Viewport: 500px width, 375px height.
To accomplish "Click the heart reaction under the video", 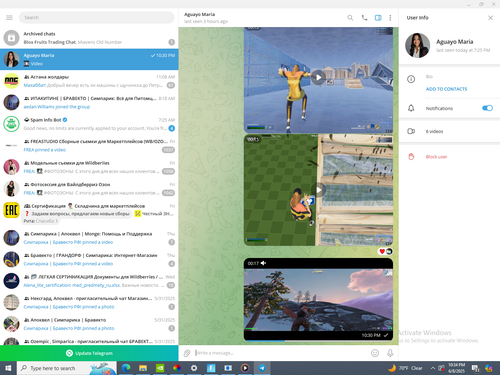I will click(x=382, y=251).
